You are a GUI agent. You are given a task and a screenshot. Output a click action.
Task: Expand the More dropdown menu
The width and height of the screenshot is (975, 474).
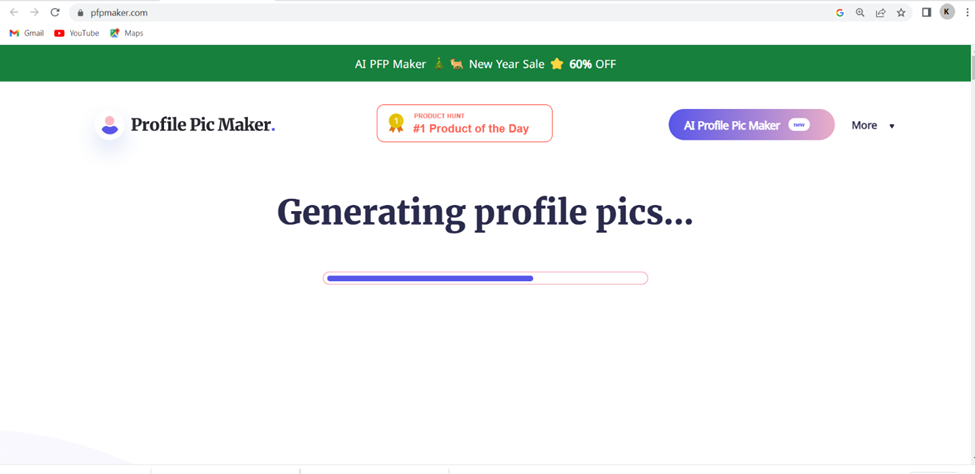pos(873,125)
